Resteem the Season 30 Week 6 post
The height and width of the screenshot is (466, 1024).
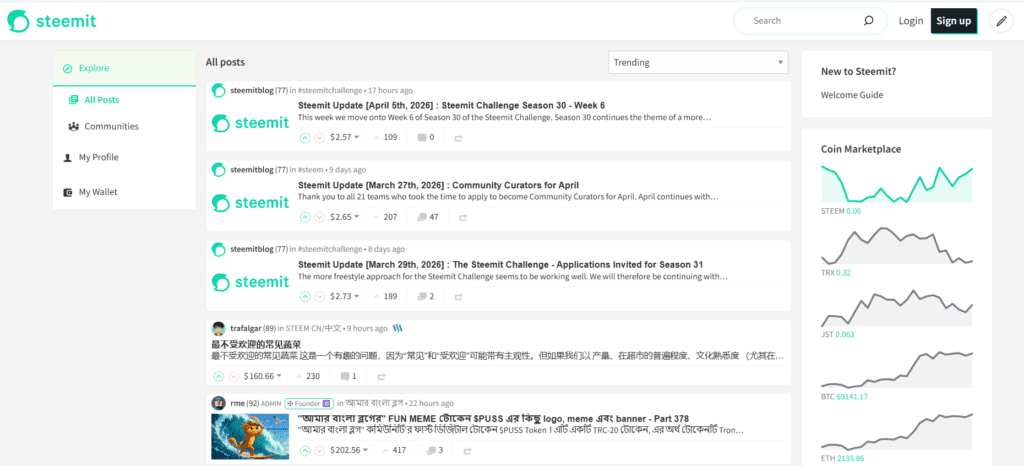(x=458, y=138)
